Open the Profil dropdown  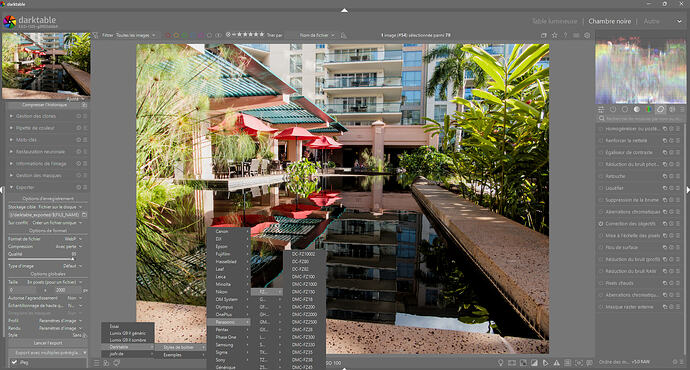(46, 321)
